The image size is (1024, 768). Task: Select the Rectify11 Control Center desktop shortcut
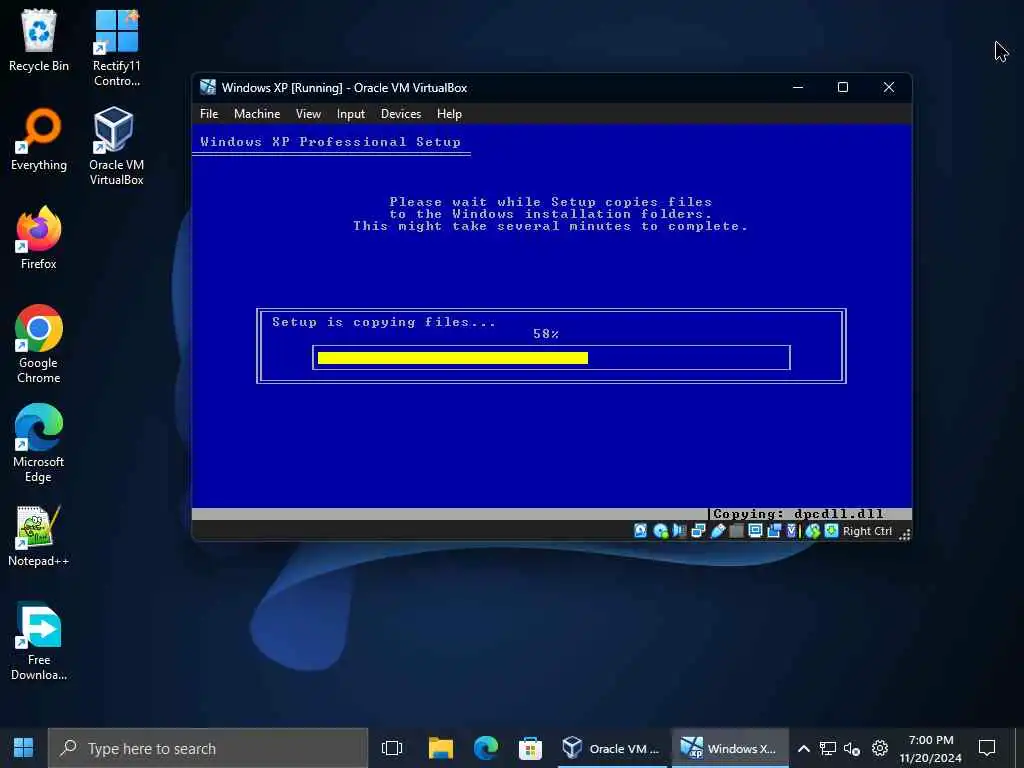pyautogui.click(x=116, y=48)
